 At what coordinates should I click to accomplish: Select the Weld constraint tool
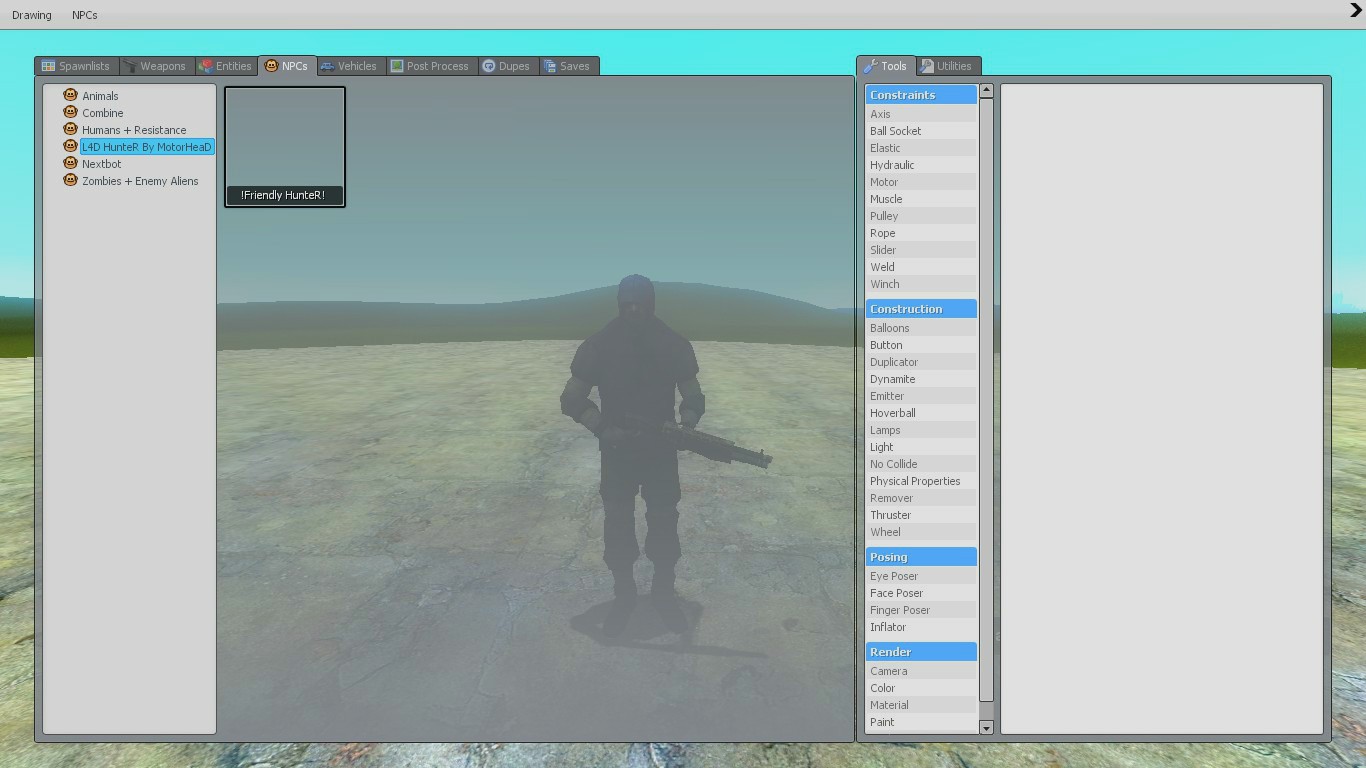882,266
